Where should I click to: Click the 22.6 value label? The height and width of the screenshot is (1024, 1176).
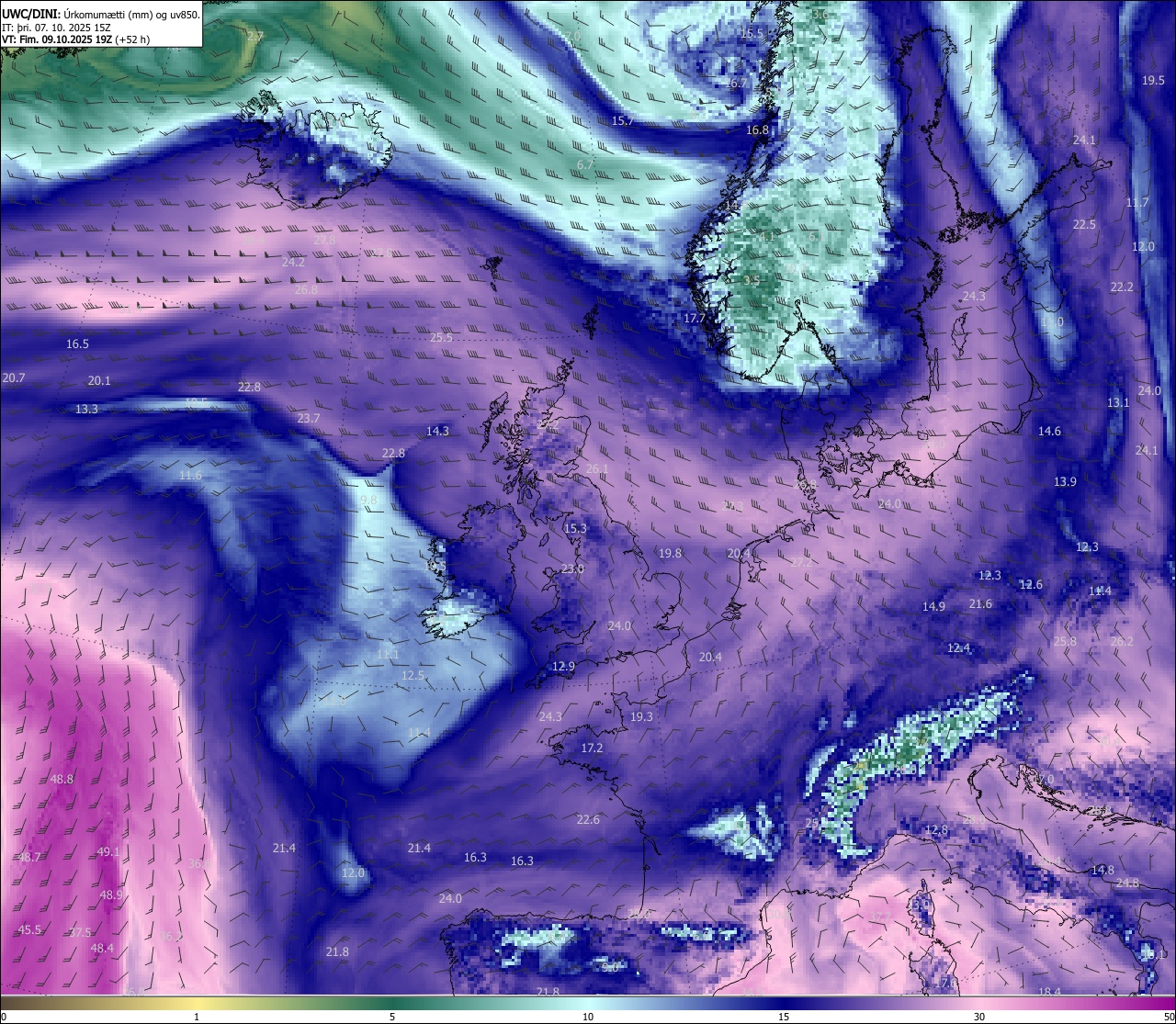pyautogui.click(x=588, y=820)
